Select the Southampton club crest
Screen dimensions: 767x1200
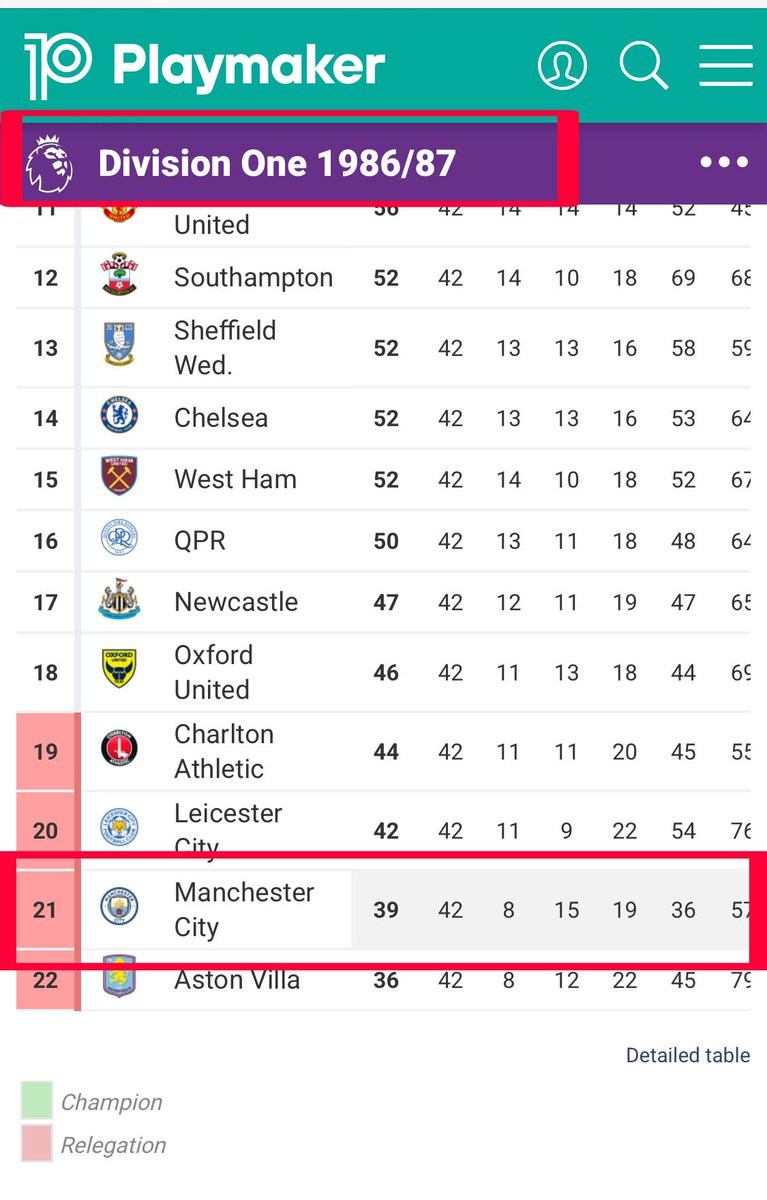point(119,277)
